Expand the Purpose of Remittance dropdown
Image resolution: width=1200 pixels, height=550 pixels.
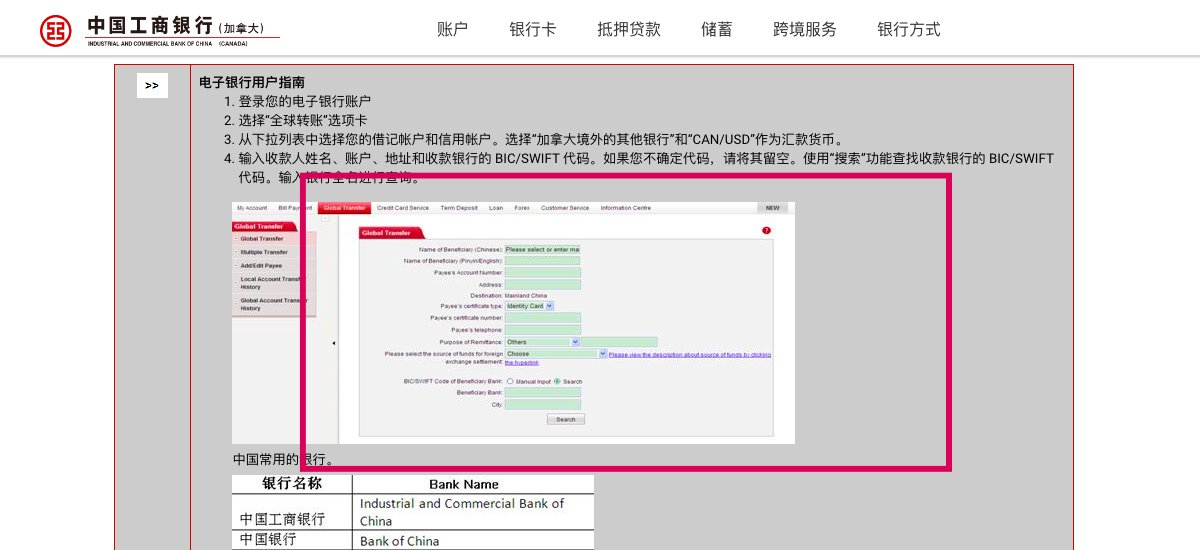point(574,342)
